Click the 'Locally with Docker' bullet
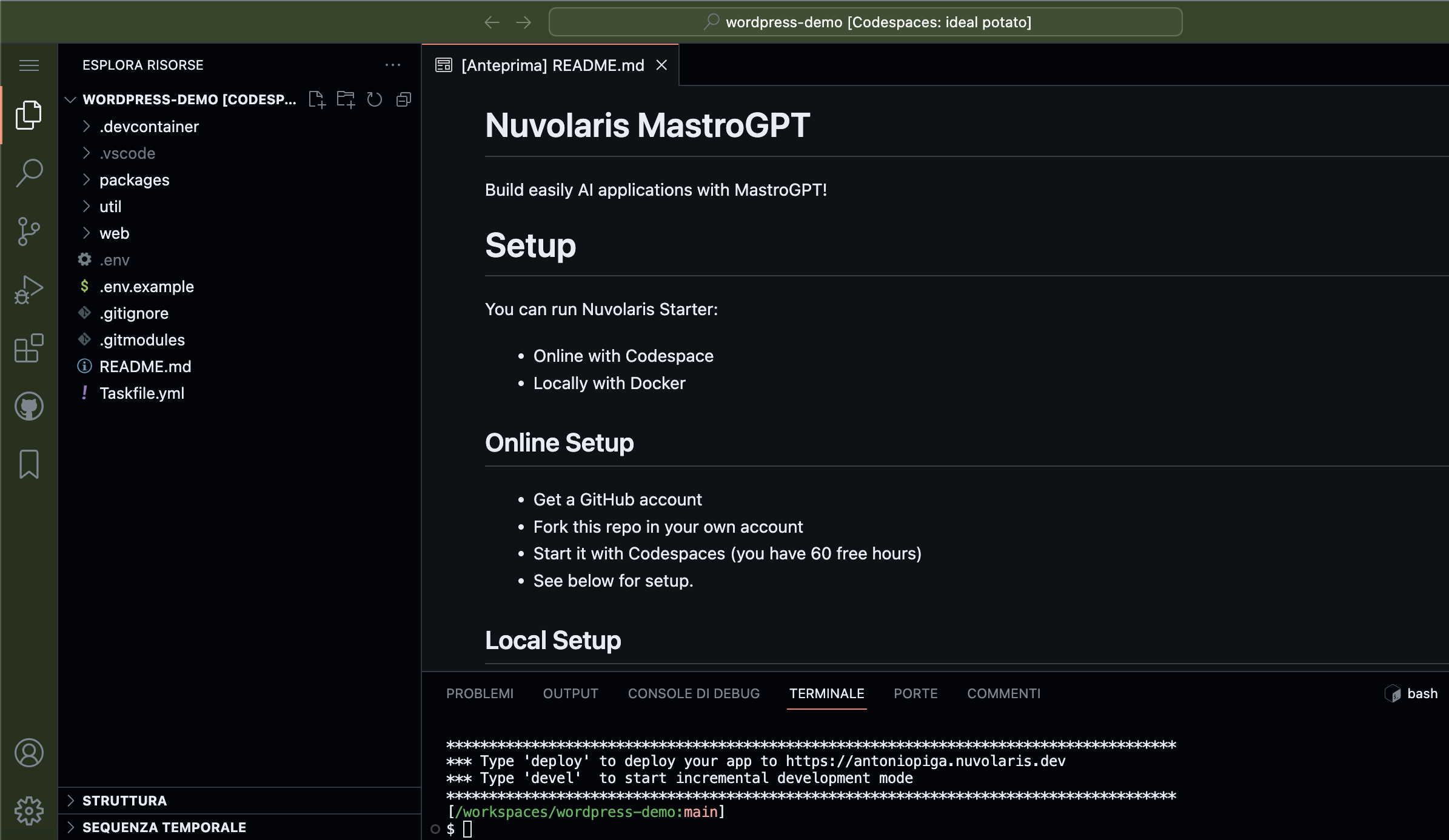Viewport: 1449px width, 840px height. pos(609,383)
